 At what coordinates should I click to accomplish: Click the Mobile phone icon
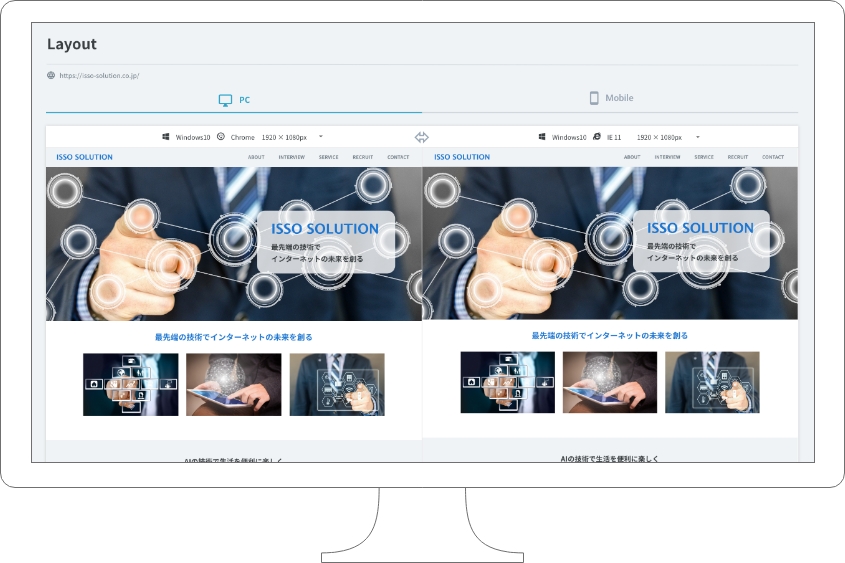pyautogui.click(x=594, y=98)
